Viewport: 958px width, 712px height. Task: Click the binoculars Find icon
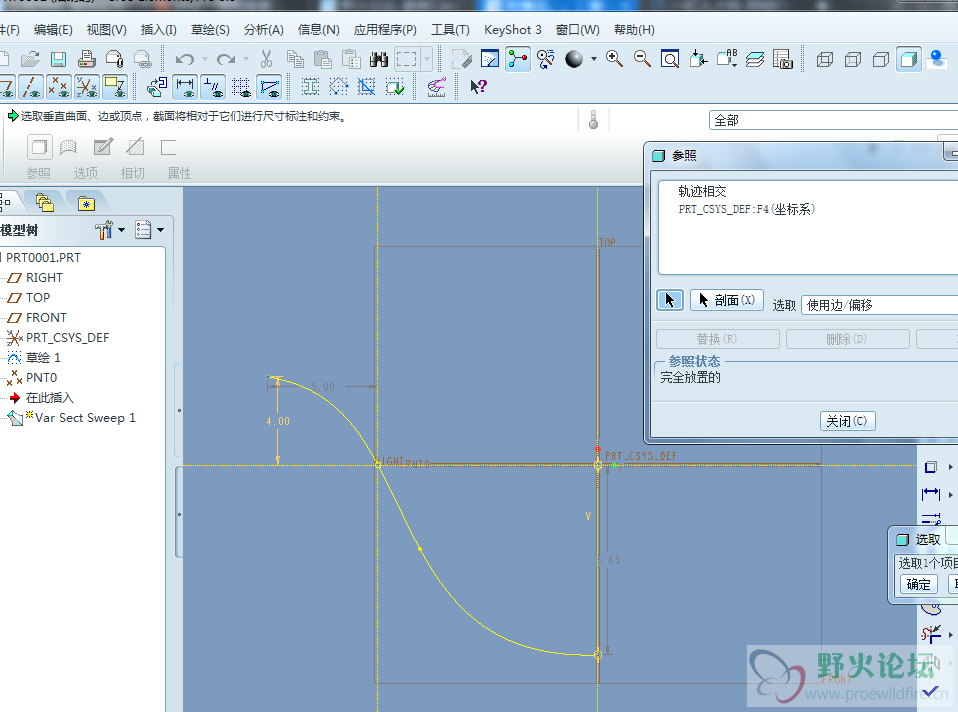click(379, 59)
